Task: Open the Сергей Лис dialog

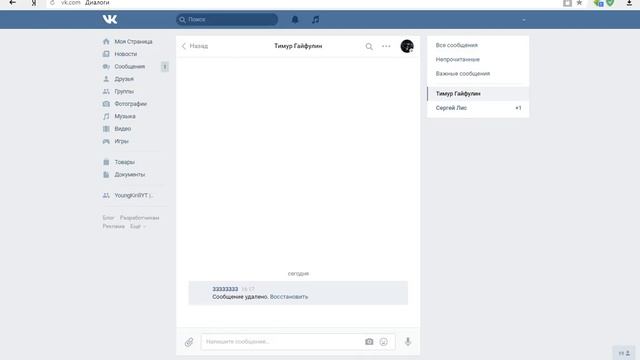Action: 478,108
